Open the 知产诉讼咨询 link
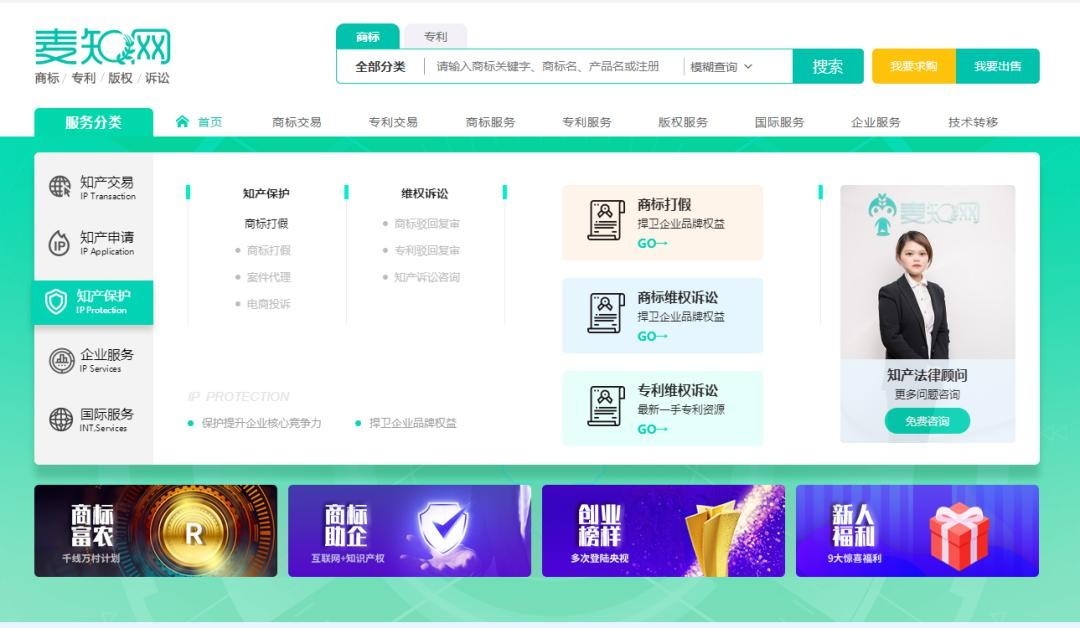This screenshot has height=628, width=1080. (x=427, y=277)
